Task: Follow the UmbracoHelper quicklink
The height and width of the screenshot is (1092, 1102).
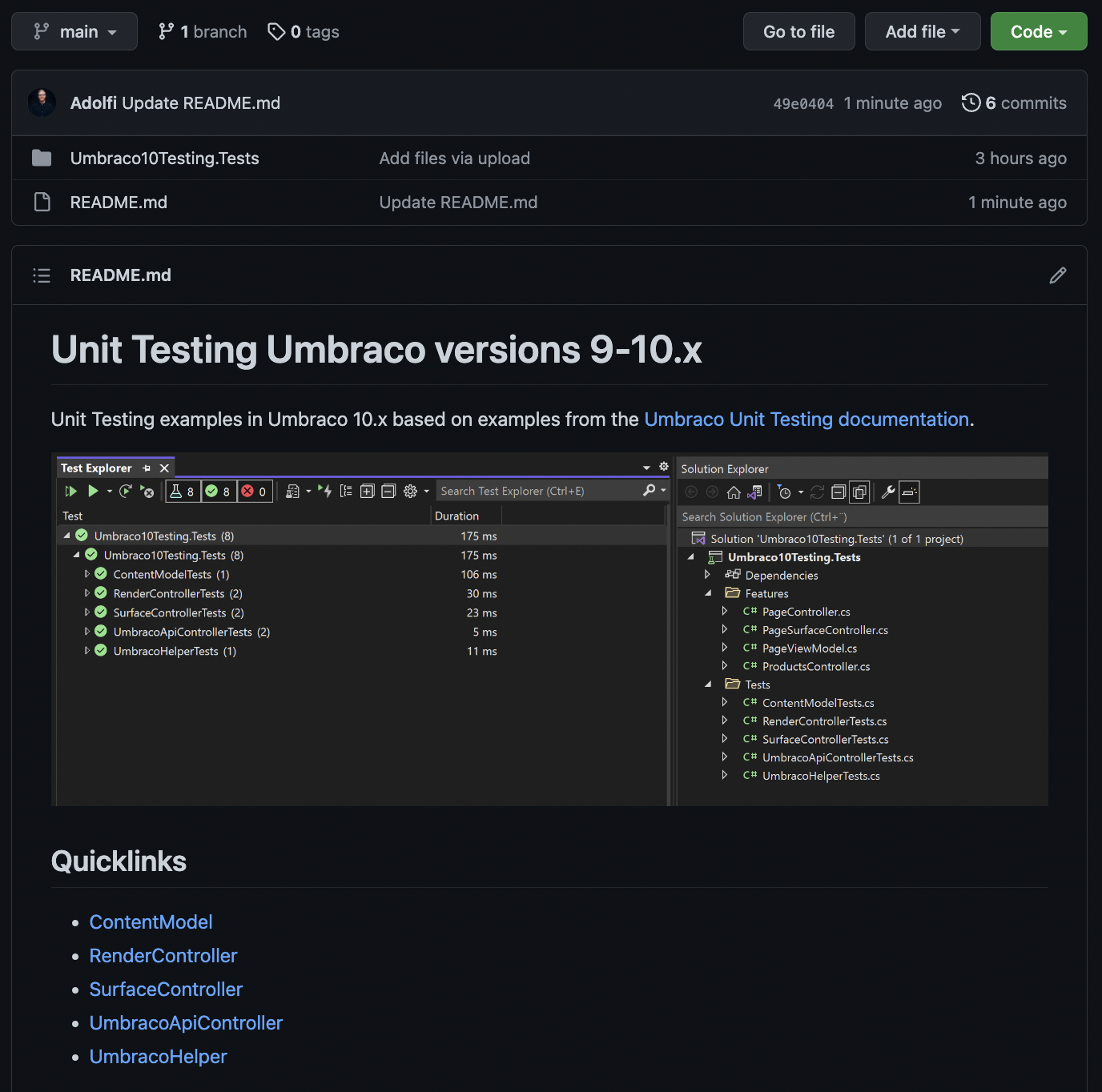Action: 158,1057
